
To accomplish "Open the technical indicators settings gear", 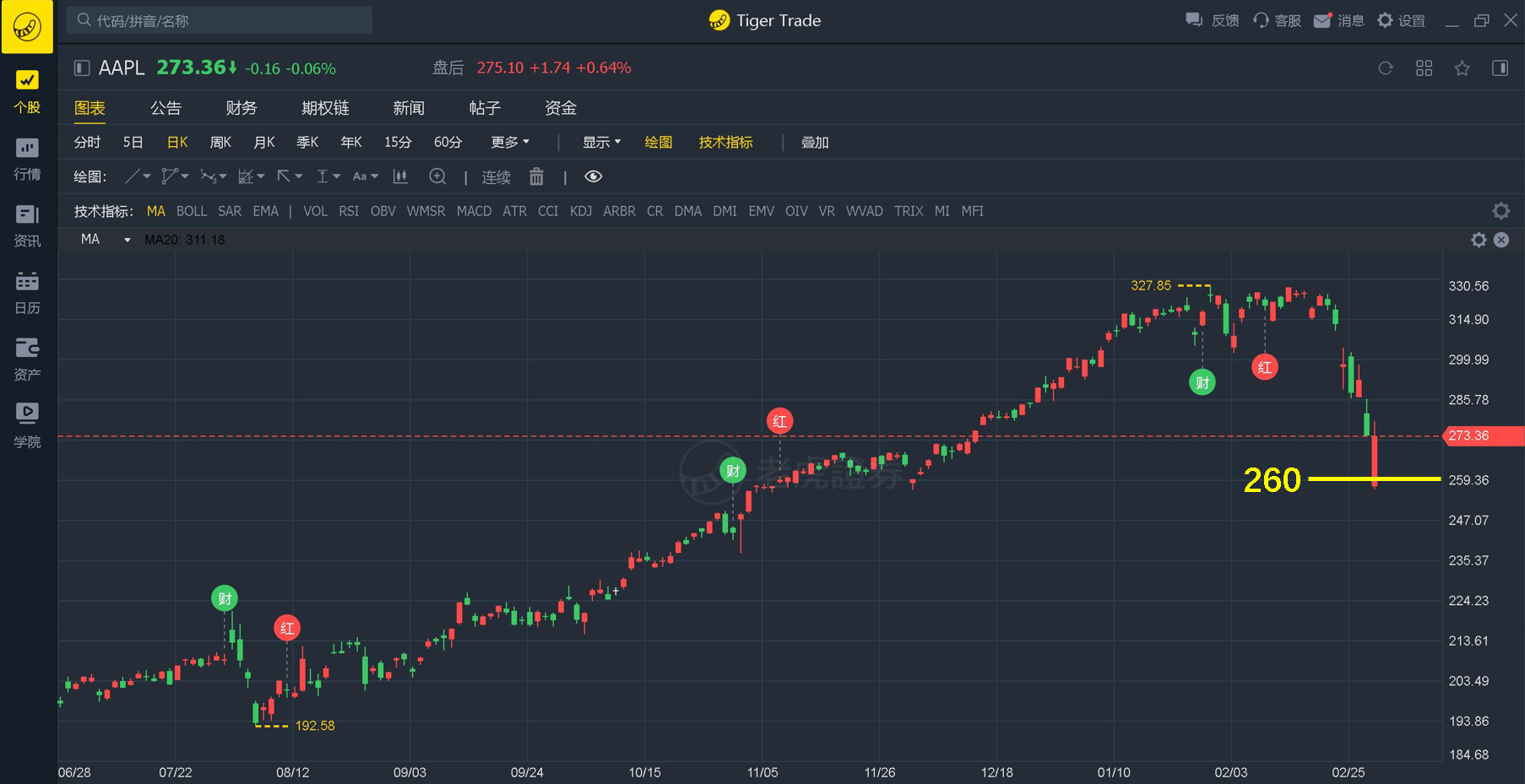I will click(1501, 211).
